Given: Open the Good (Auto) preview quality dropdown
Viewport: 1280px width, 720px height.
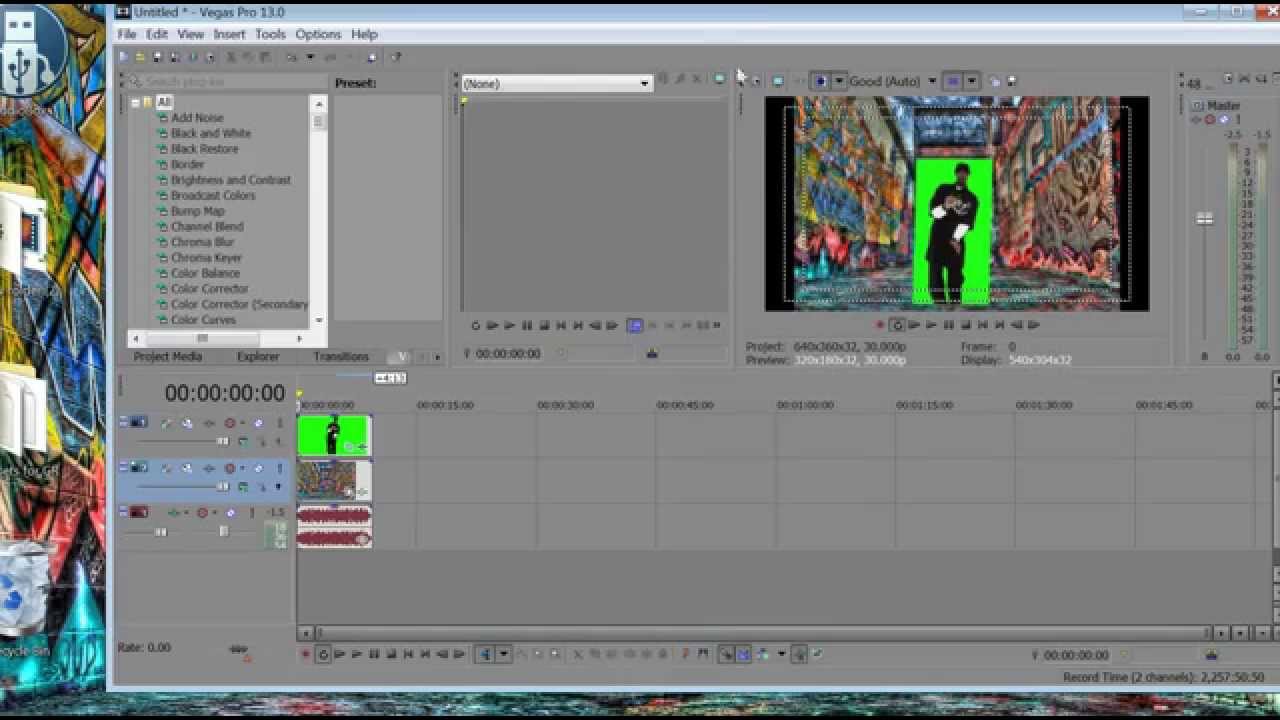Looking at the screenshot, I should (932, 81).
